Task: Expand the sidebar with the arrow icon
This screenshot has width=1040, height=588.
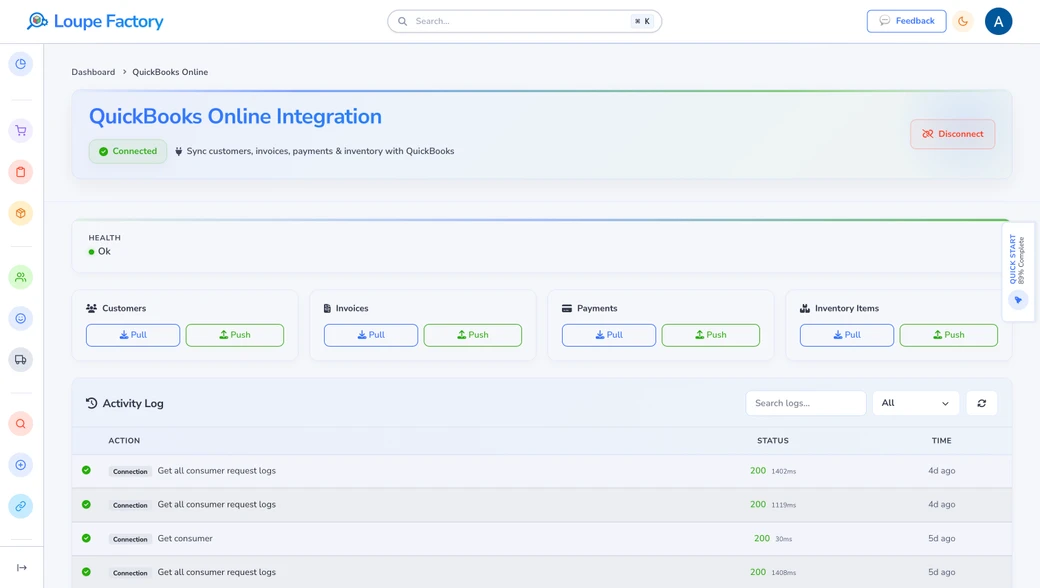Action: pos(21,567)
